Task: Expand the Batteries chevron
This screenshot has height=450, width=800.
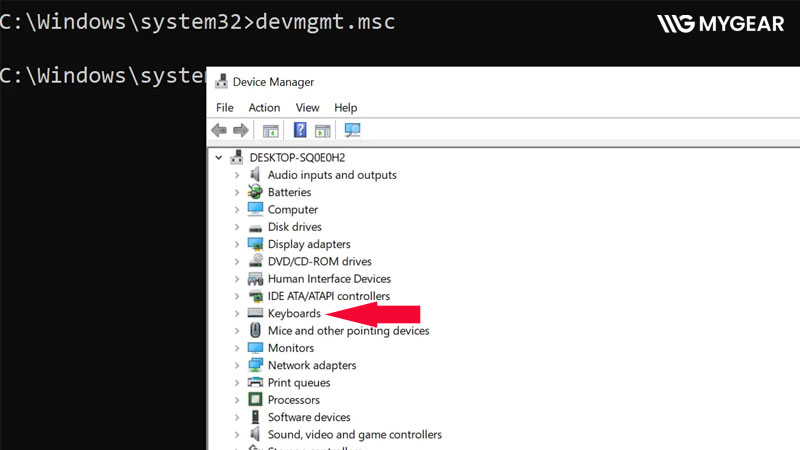Action: (x=237, y=192)
